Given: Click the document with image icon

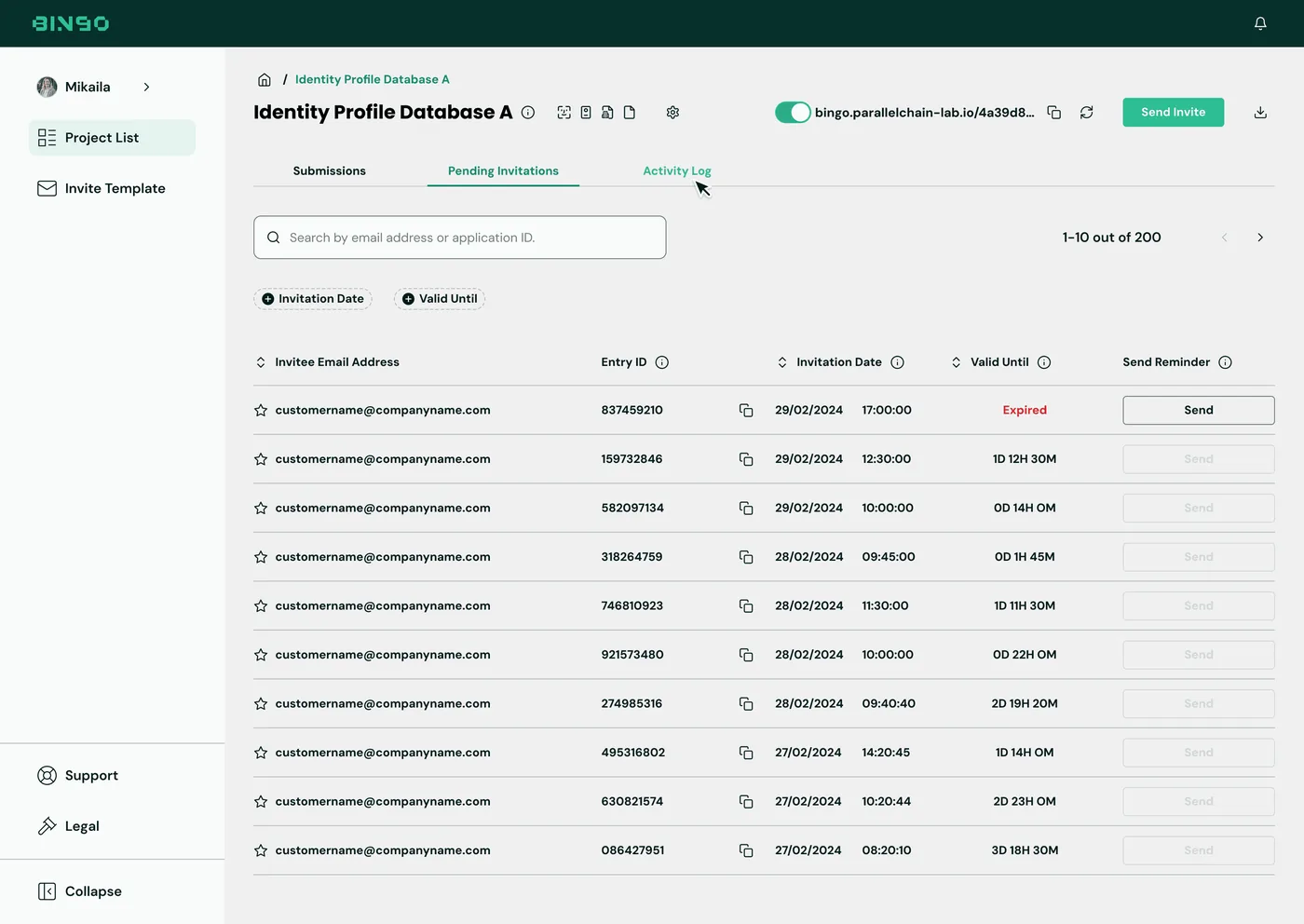Looking at the screenshot, I should pyautogui.click(x=607, y=113).
